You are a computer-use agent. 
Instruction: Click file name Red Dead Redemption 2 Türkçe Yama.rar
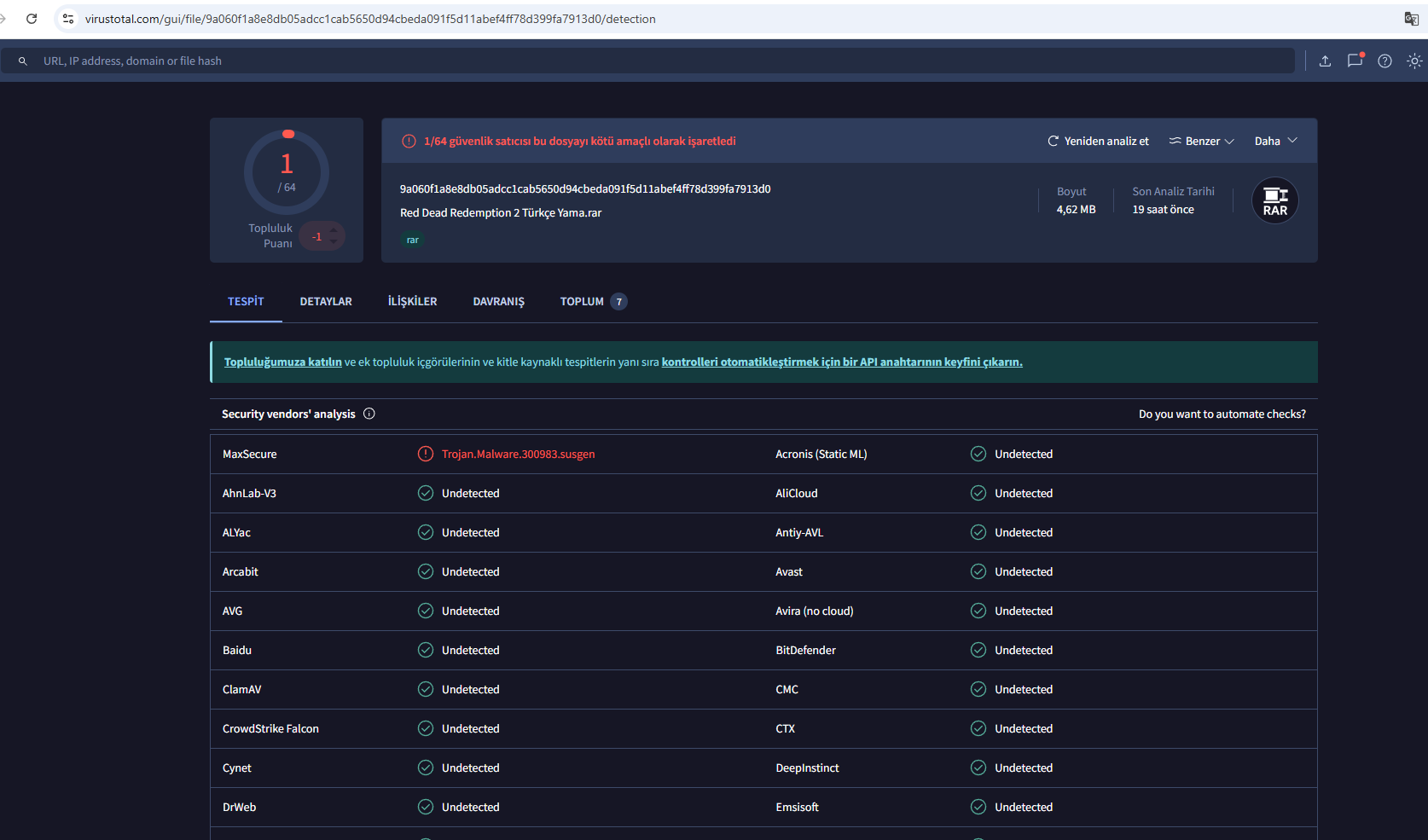coord(501,212)
